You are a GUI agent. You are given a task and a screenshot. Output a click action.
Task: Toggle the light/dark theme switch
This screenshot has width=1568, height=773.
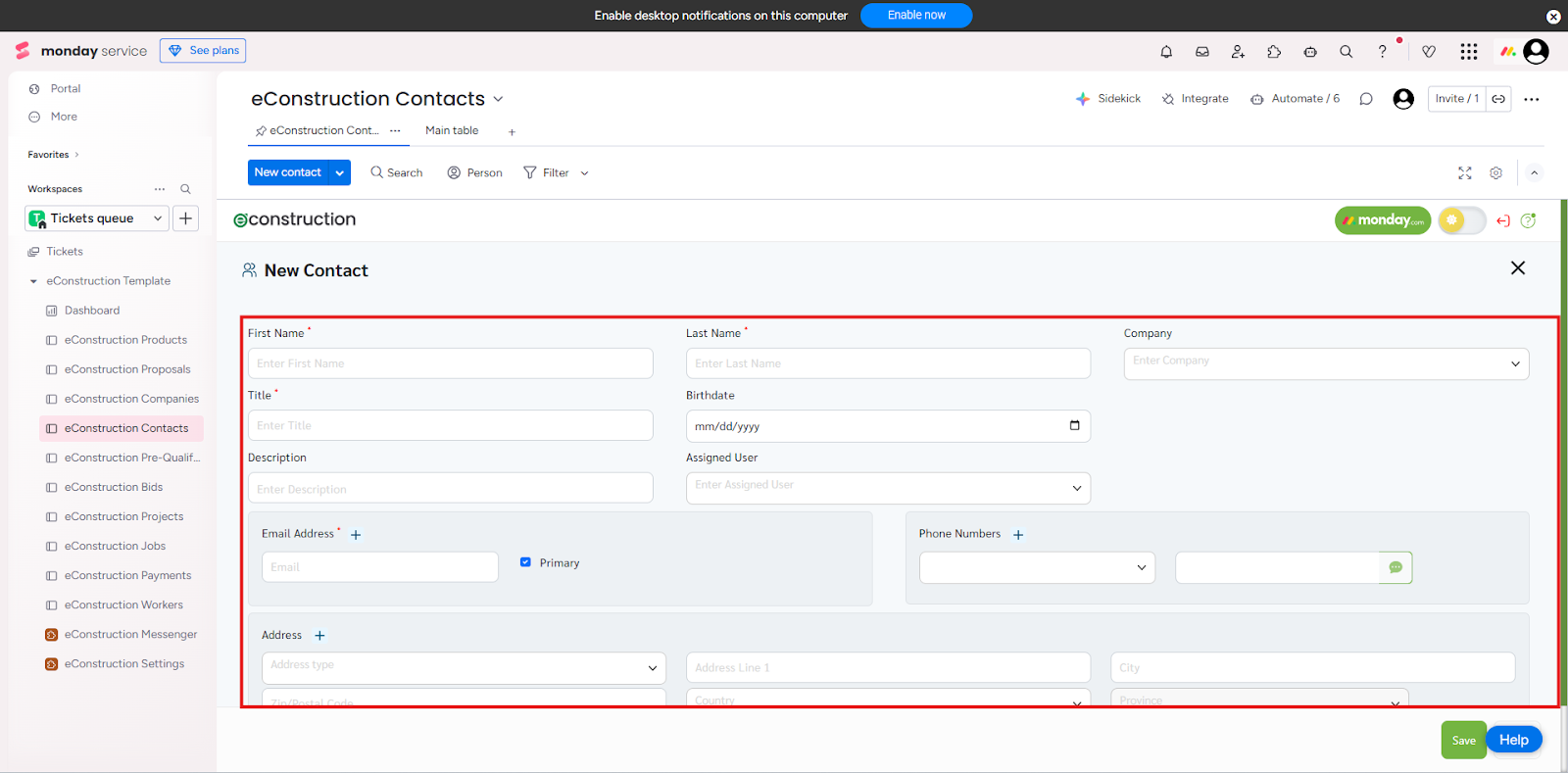coord(1461,220)
